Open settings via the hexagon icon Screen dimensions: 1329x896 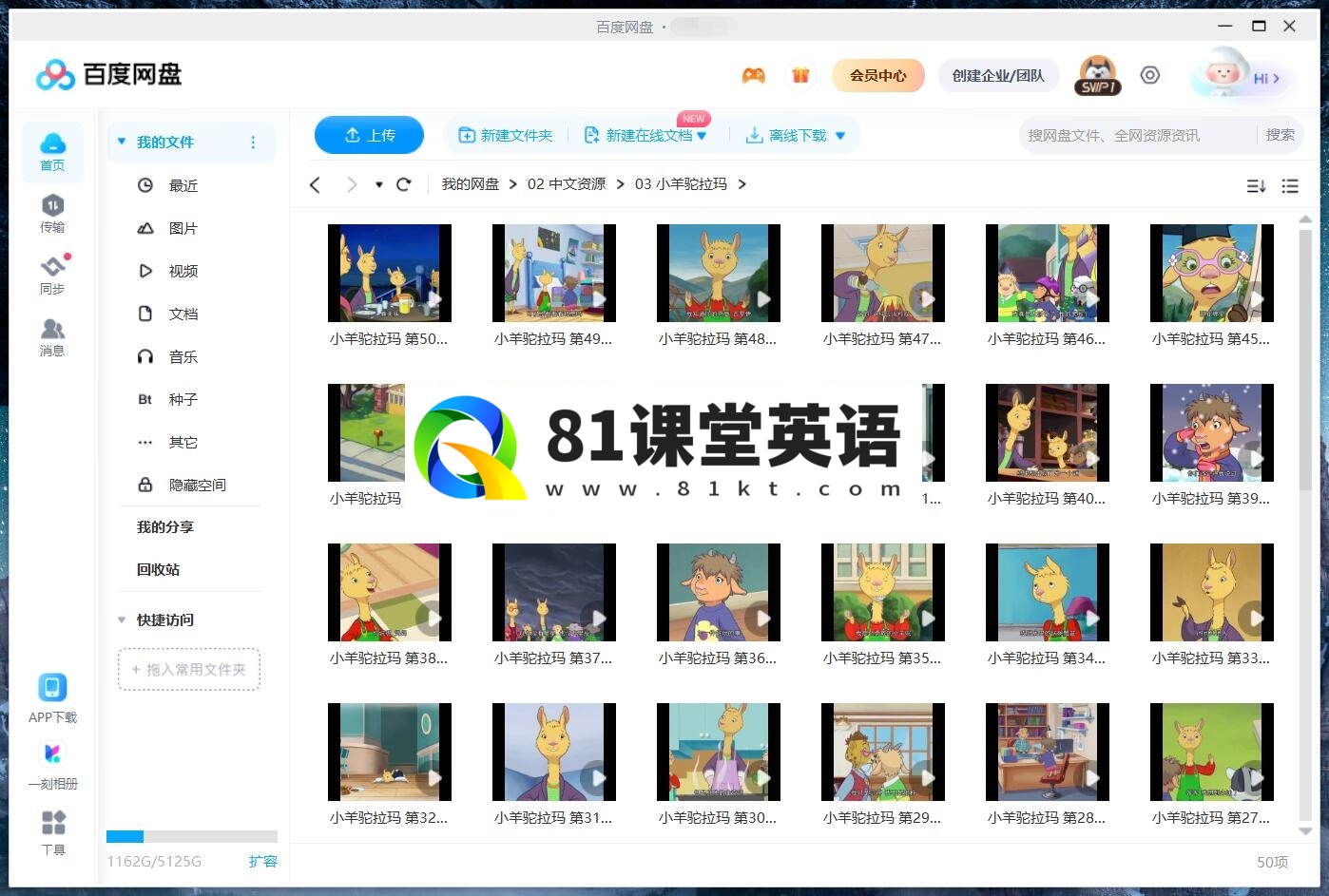pyautogui.click(x=1150, y=75)
